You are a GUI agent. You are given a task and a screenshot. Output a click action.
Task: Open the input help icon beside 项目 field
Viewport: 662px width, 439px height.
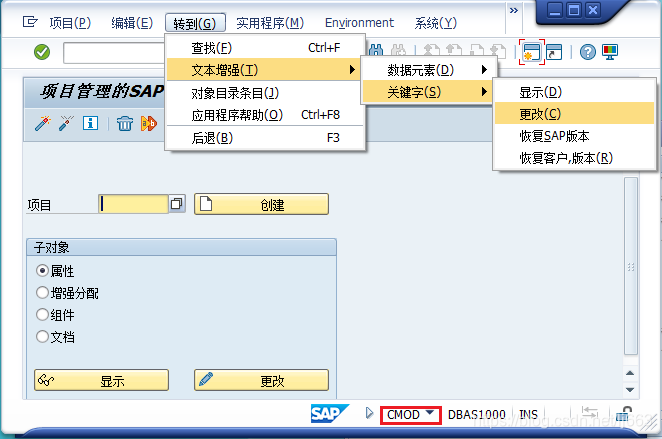[x=177, y=204]
